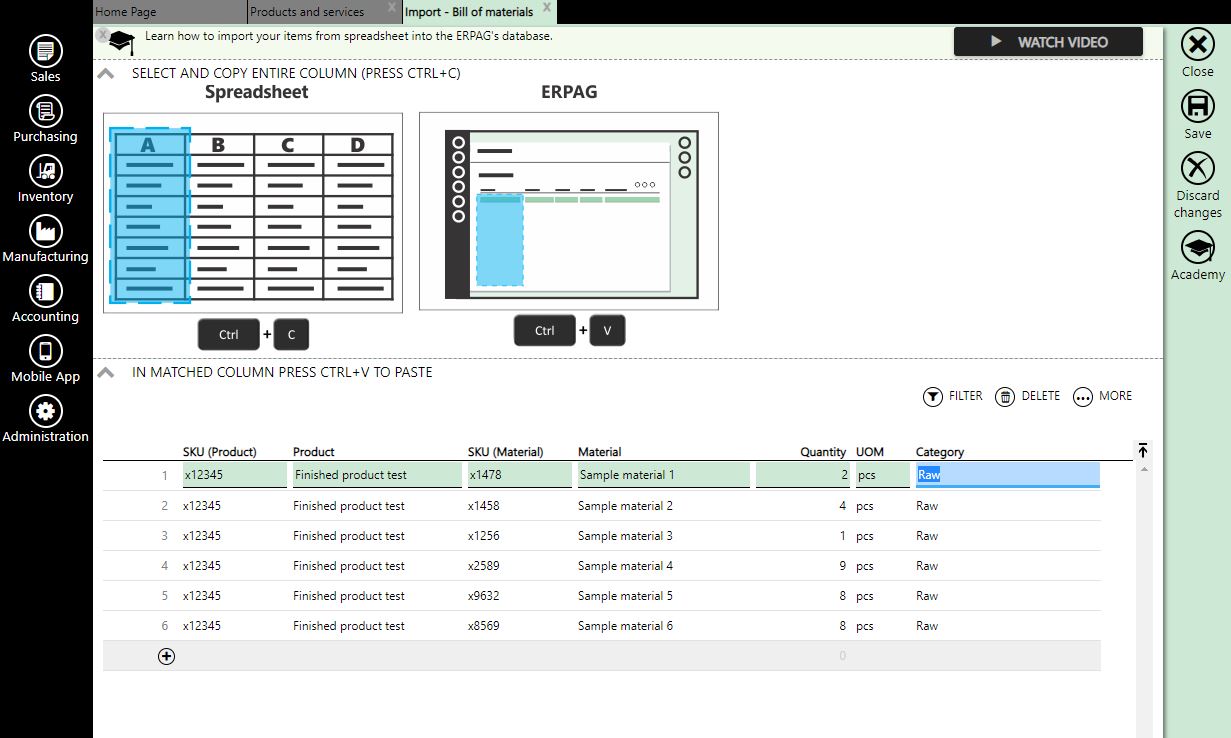Click the Delete trash icon

[1005, 397]
